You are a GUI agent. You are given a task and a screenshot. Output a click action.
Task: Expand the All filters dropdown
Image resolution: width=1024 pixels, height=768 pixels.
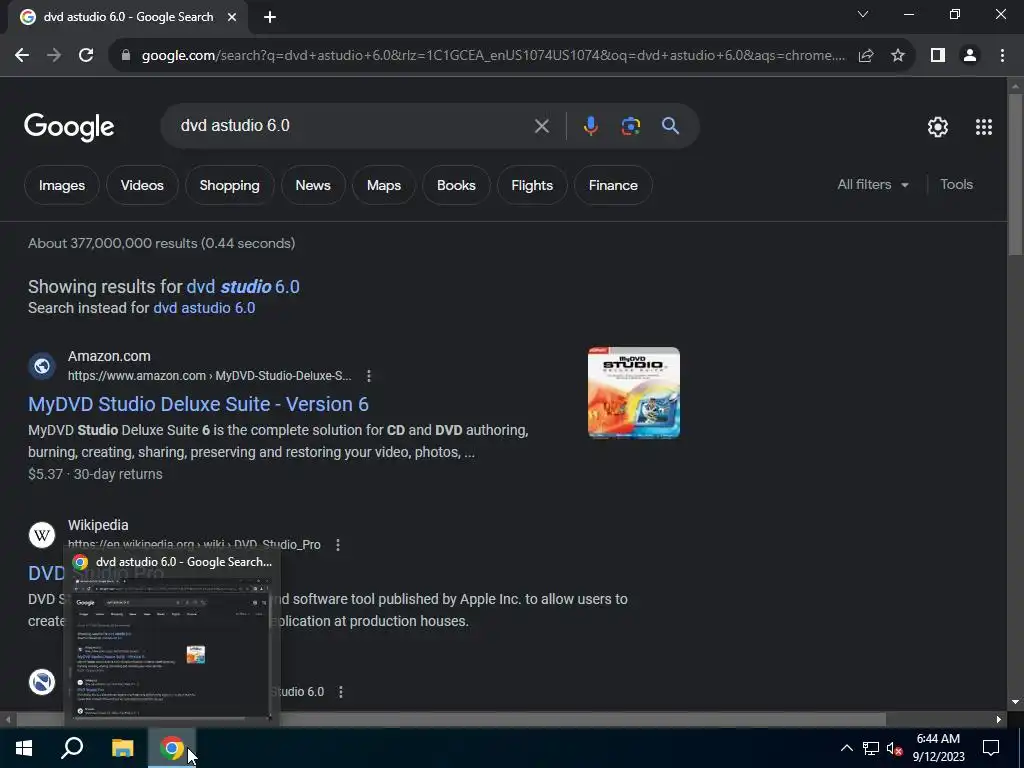[873, 185]
